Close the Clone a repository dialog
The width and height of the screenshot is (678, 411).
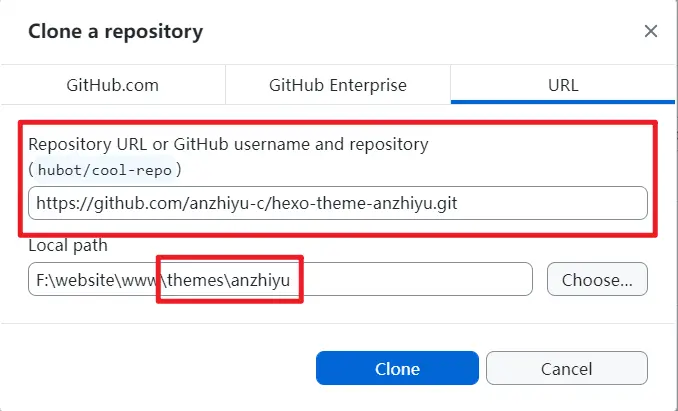click(651, 31)
